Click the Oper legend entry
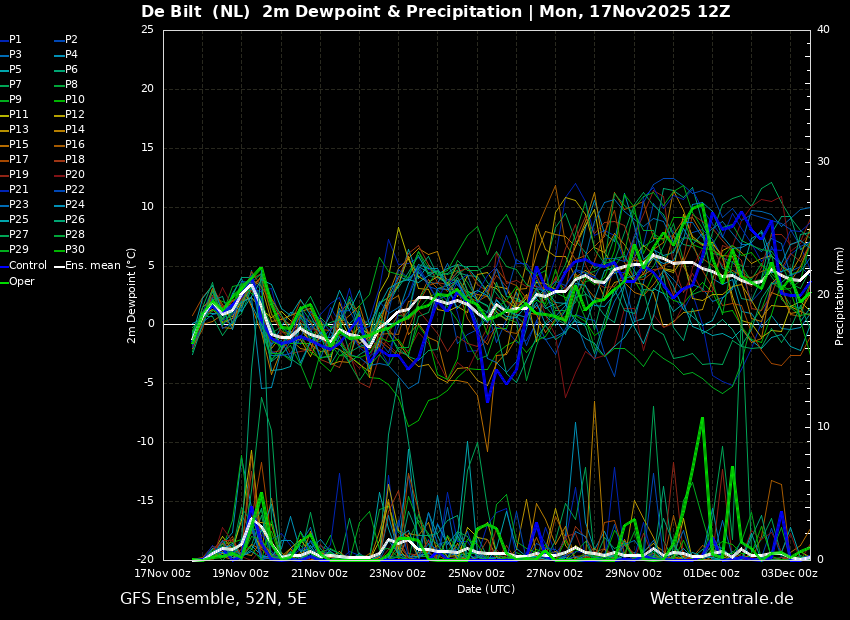The image size is (850, 620). [x=17, y=281]
